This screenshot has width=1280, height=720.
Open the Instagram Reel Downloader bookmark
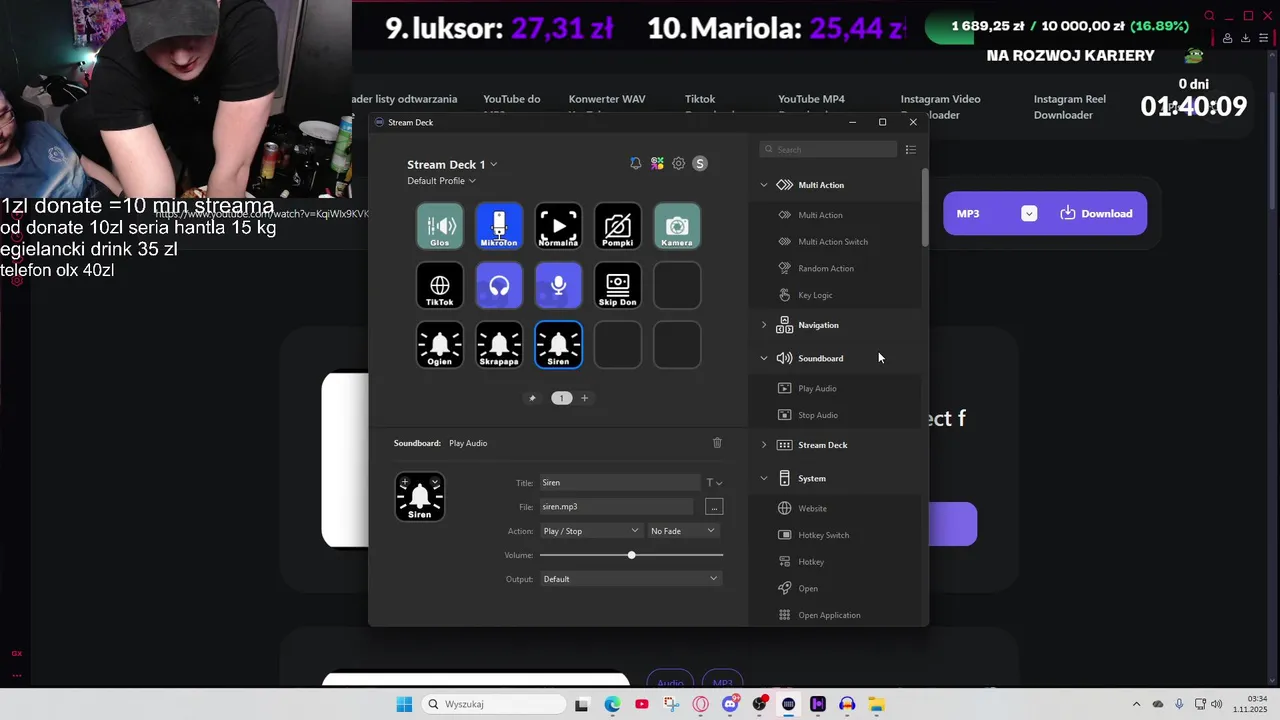[1070, 107]
